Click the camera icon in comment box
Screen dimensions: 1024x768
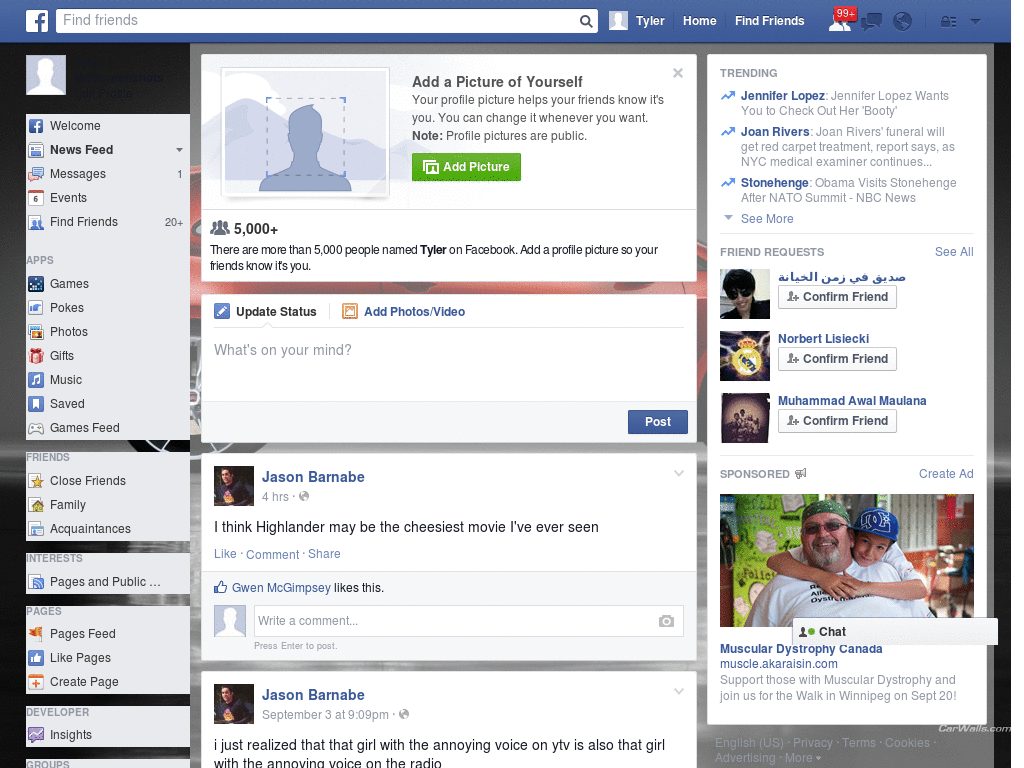[666, 621]
